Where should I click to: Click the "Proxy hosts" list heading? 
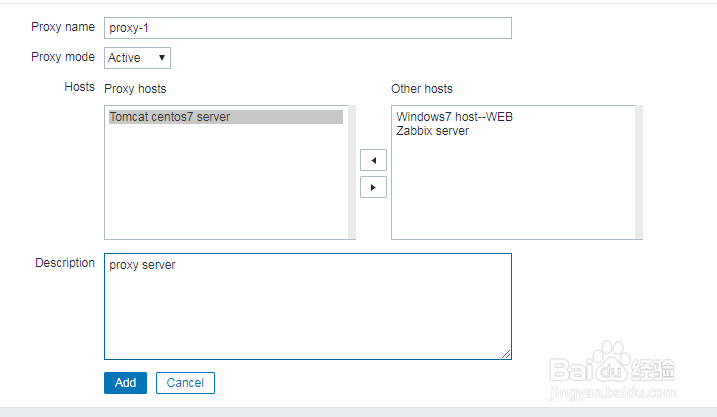135,89
